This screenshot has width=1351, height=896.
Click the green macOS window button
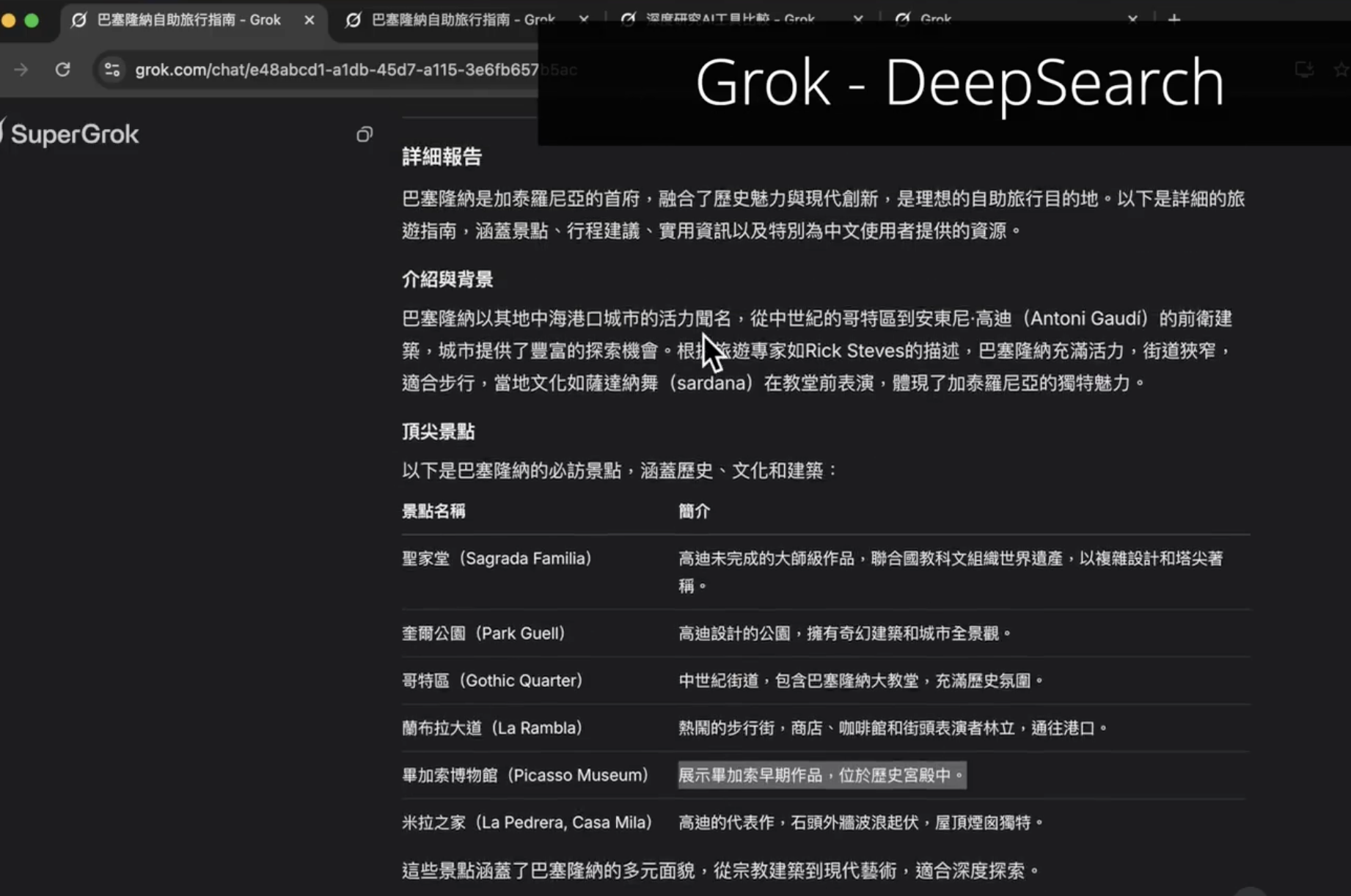coord(32,21)
